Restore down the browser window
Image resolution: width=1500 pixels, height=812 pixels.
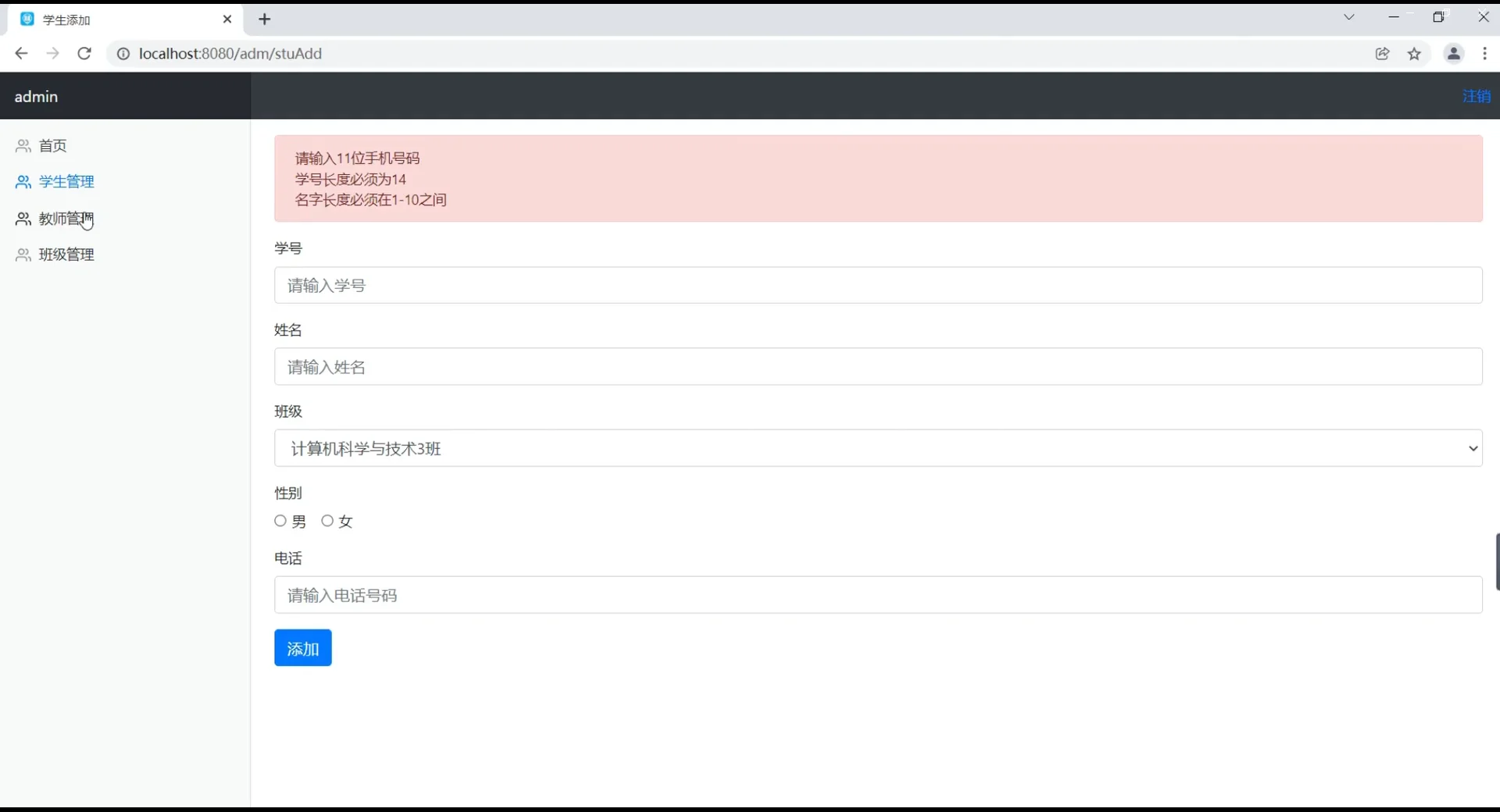[1438, 16]
